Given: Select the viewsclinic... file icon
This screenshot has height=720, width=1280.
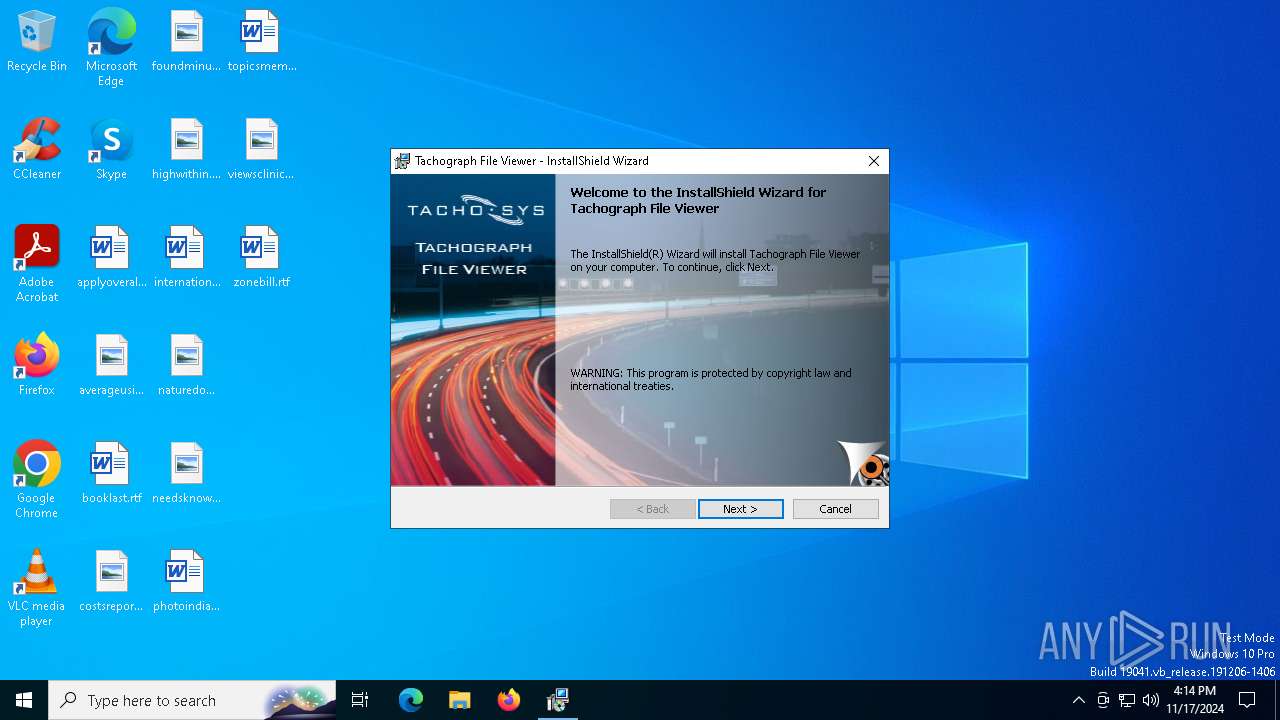Looking at the screenshot, I should pyautogui.click(x=261, y=150).
